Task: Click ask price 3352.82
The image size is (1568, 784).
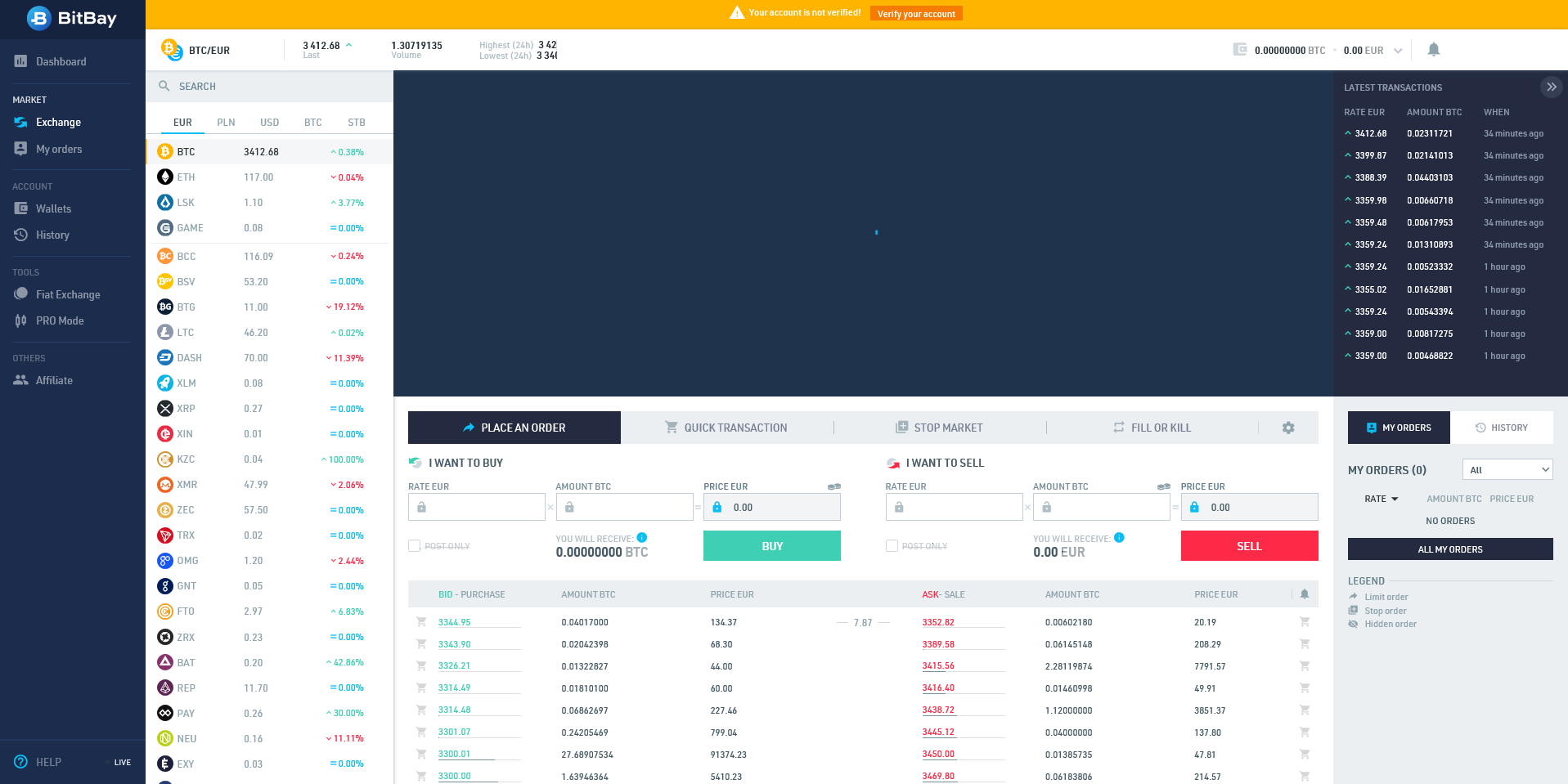Action: point(938,622)
